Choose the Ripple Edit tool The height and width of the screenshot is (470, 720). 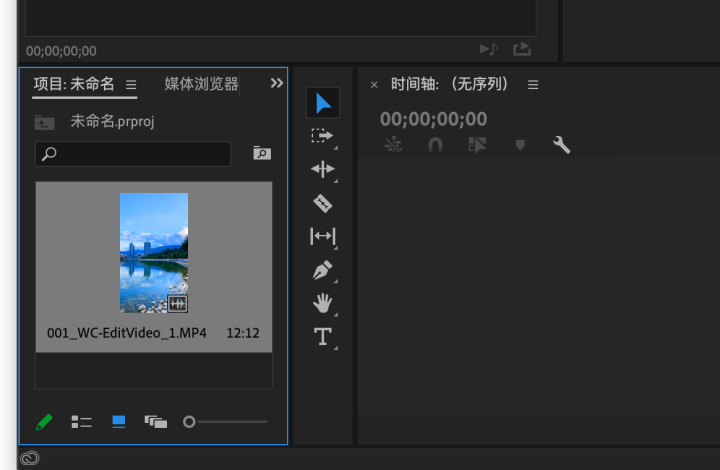tap(322, 169)
